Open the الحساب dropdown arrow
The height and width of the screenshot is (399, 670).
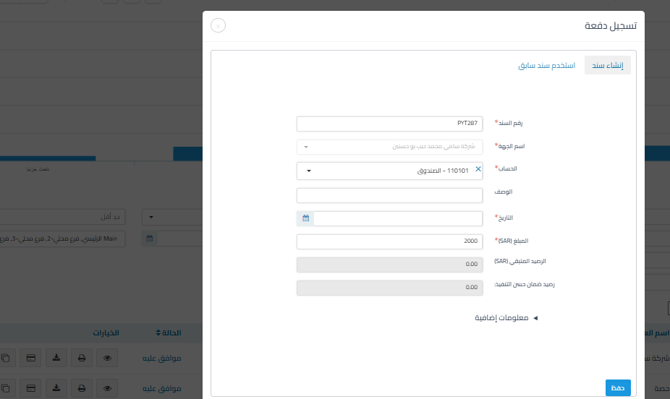click(309, 171)
